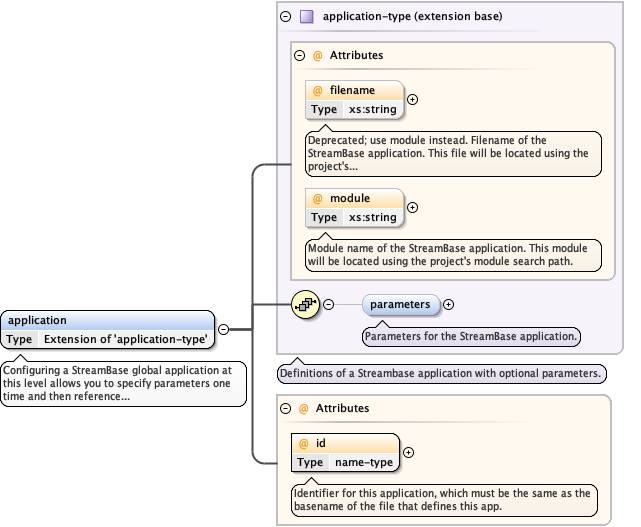Click the @ icon of lower Attributes header
641x527 pixels.
(304, 409)
